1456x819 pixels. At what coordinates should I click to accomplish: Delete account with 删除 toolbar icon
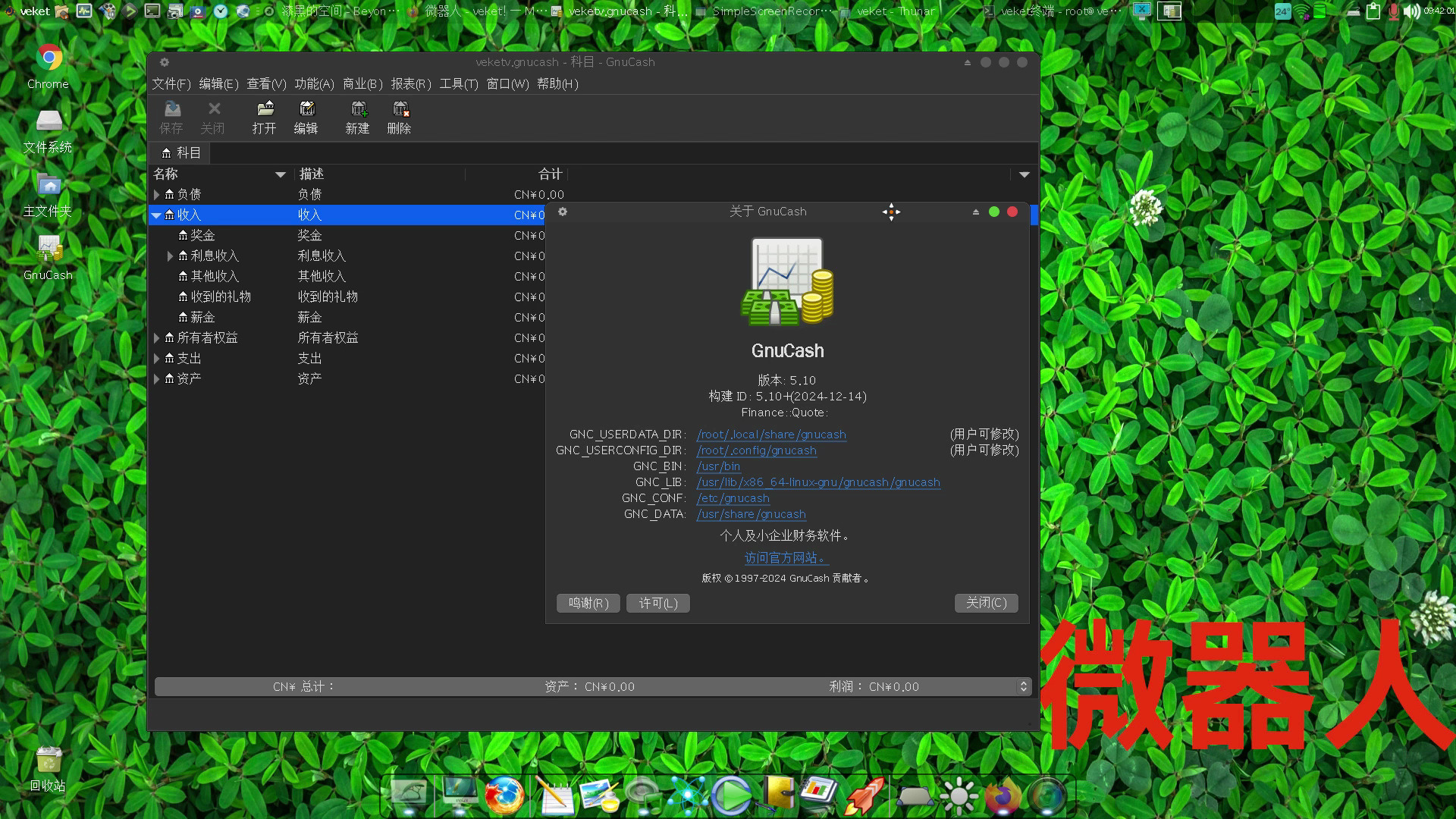point(400,118)
